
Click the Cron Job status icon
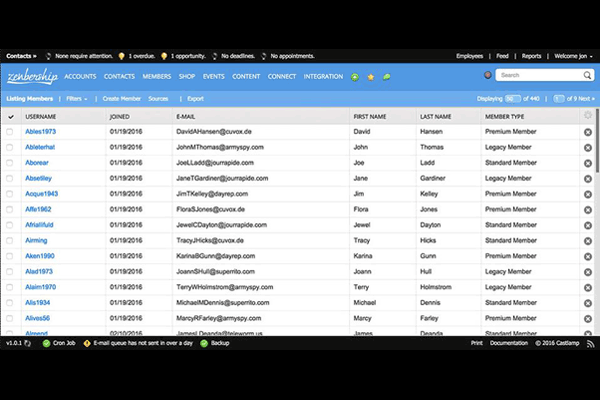(46, 342)
